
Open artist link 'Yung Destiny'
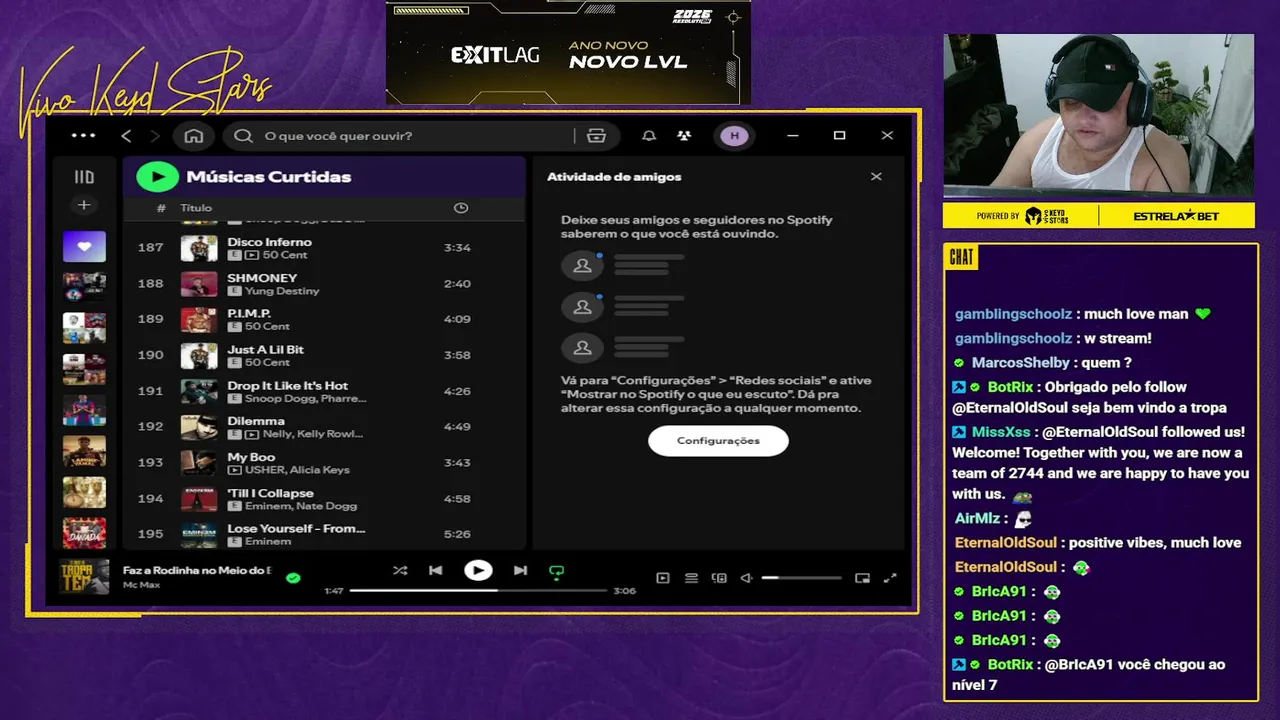point(282,291)
